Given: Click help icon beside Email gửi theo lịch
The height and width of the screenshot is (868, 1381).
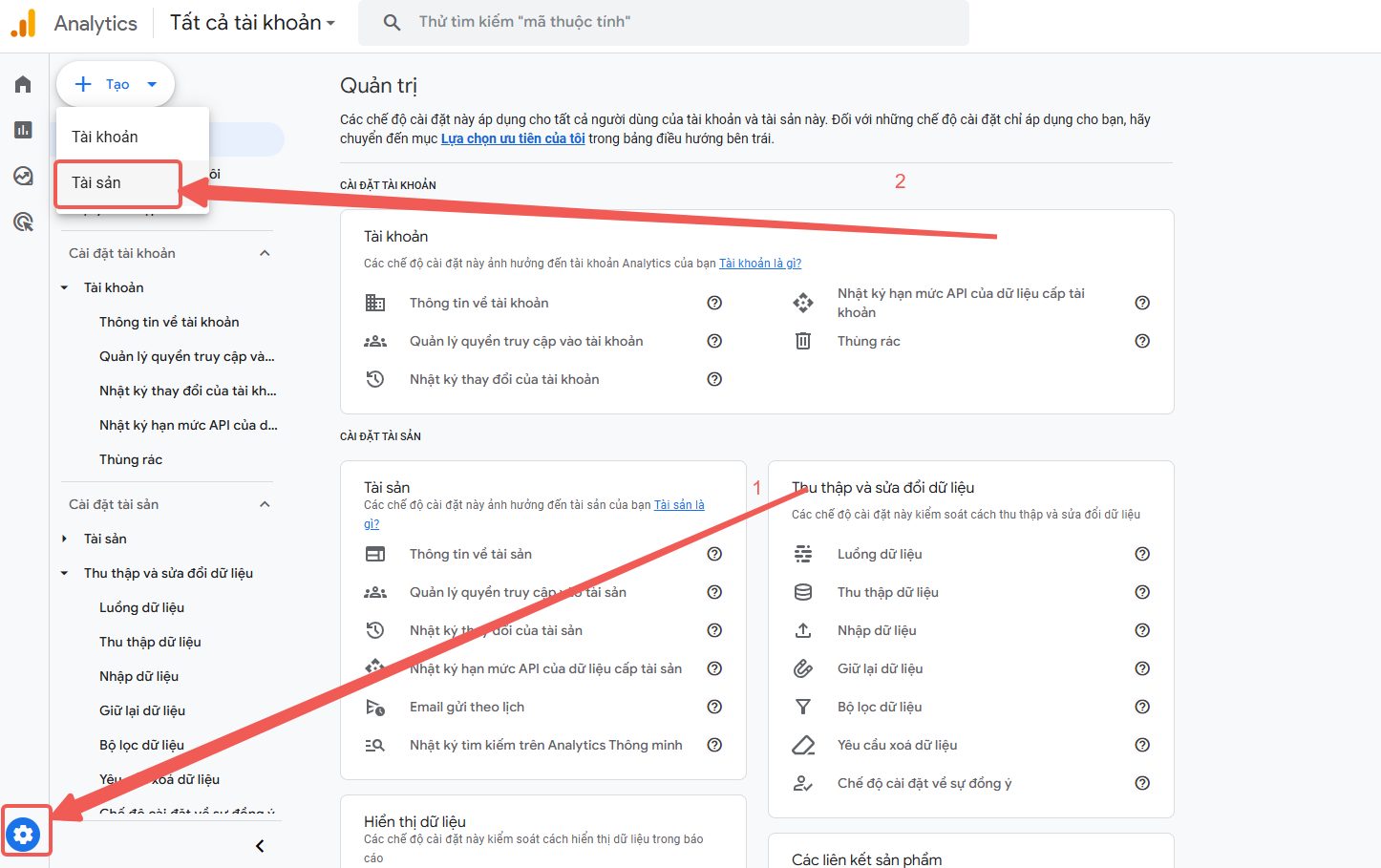Looking at the screenshot, I should tap(713, 707).
